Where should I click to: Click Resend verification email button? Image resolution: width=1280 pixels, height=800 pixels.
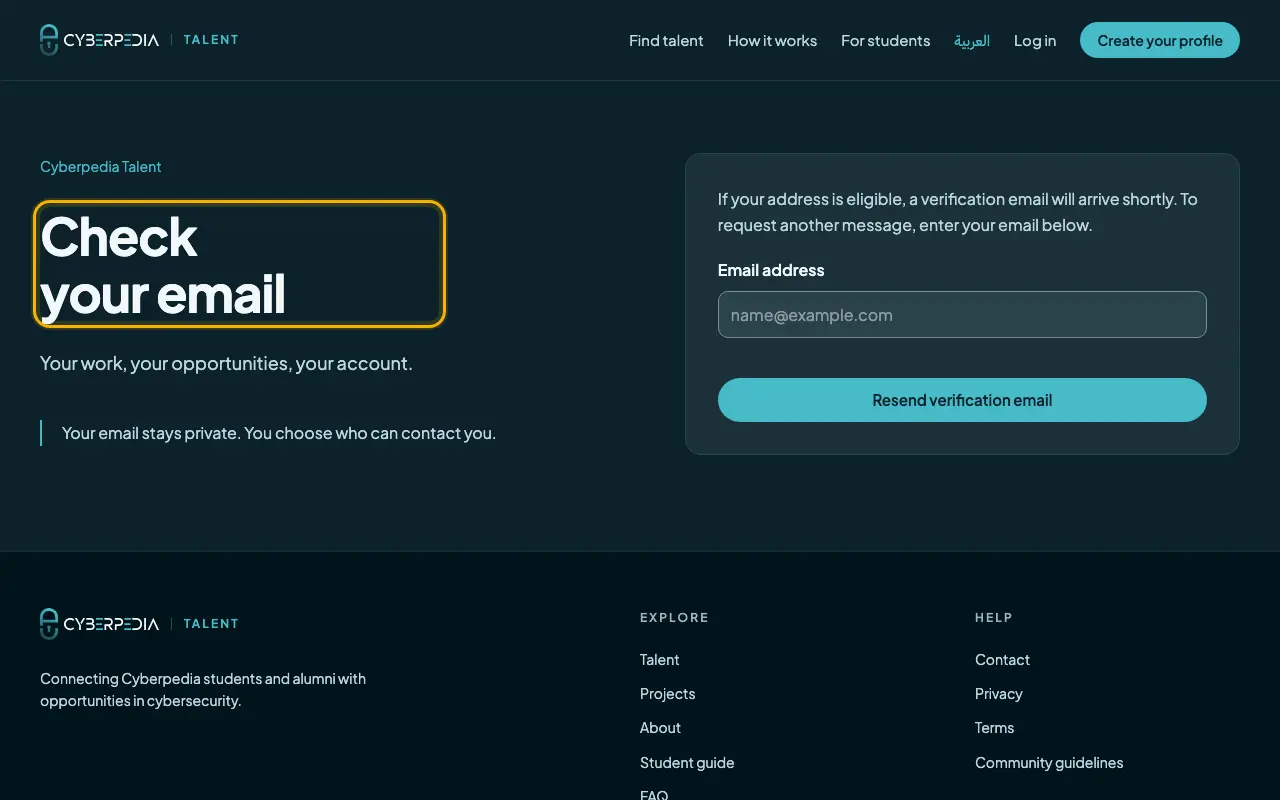(x=962, y=400)
